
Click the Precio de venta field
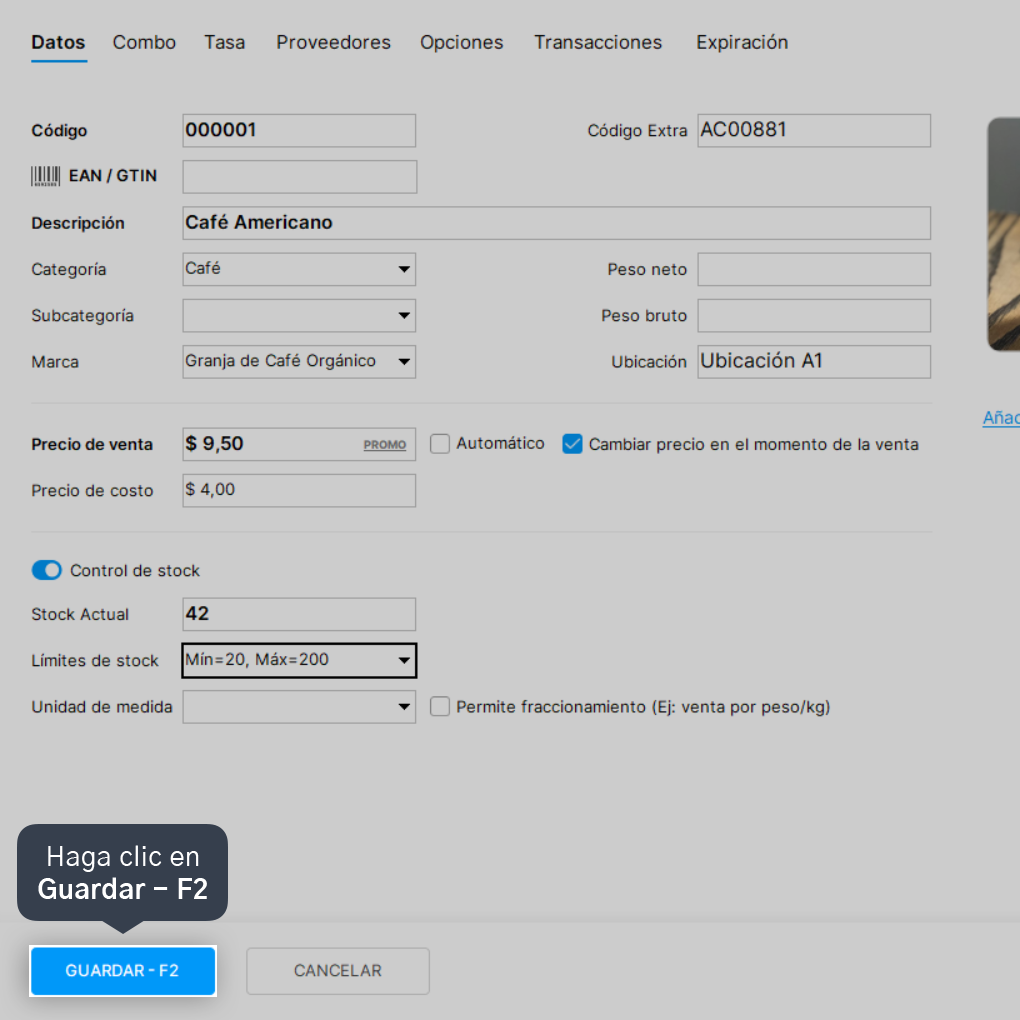click(x=299, y=444)
